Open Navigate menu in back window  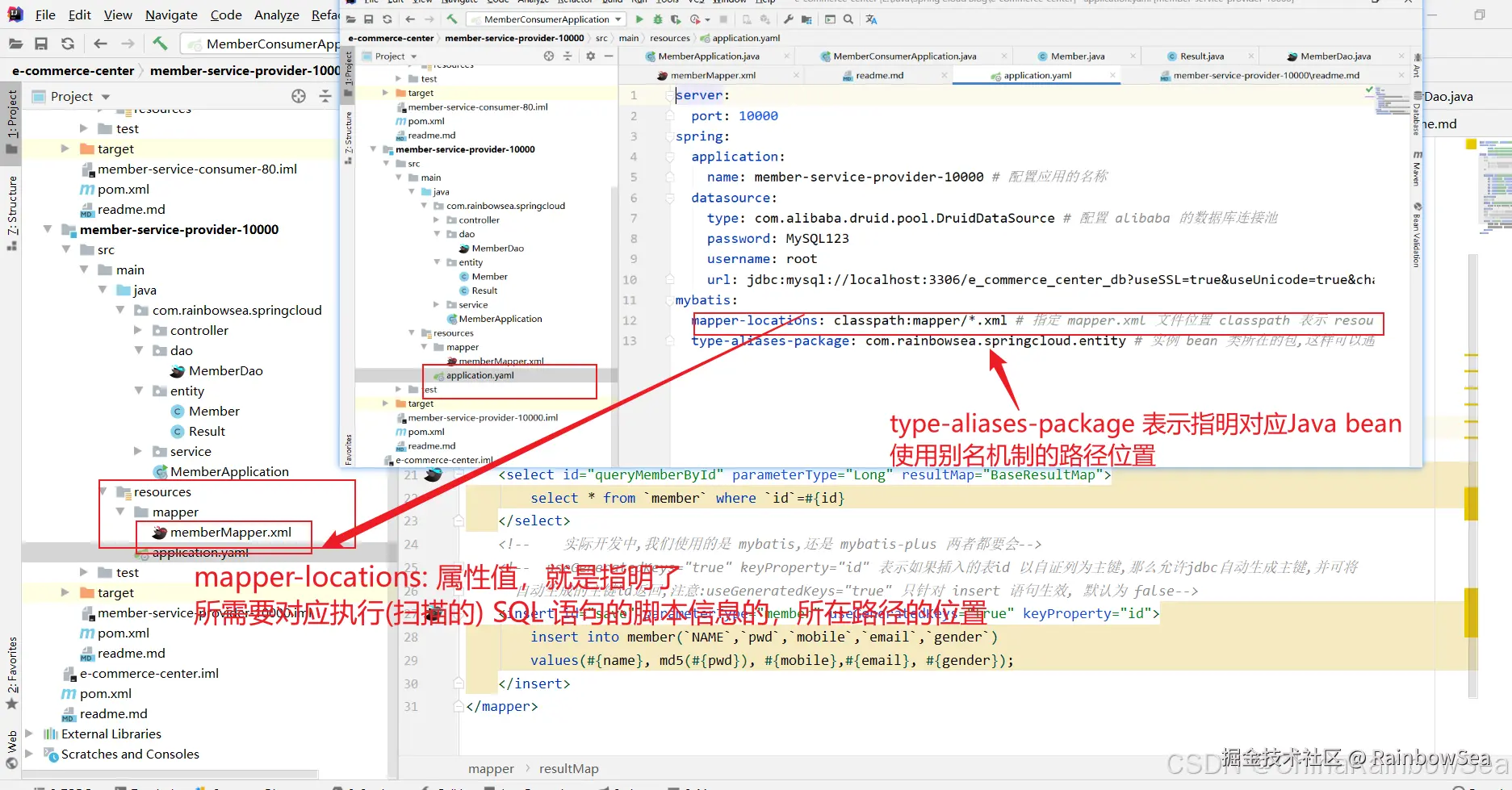click(x=171, y=15)
